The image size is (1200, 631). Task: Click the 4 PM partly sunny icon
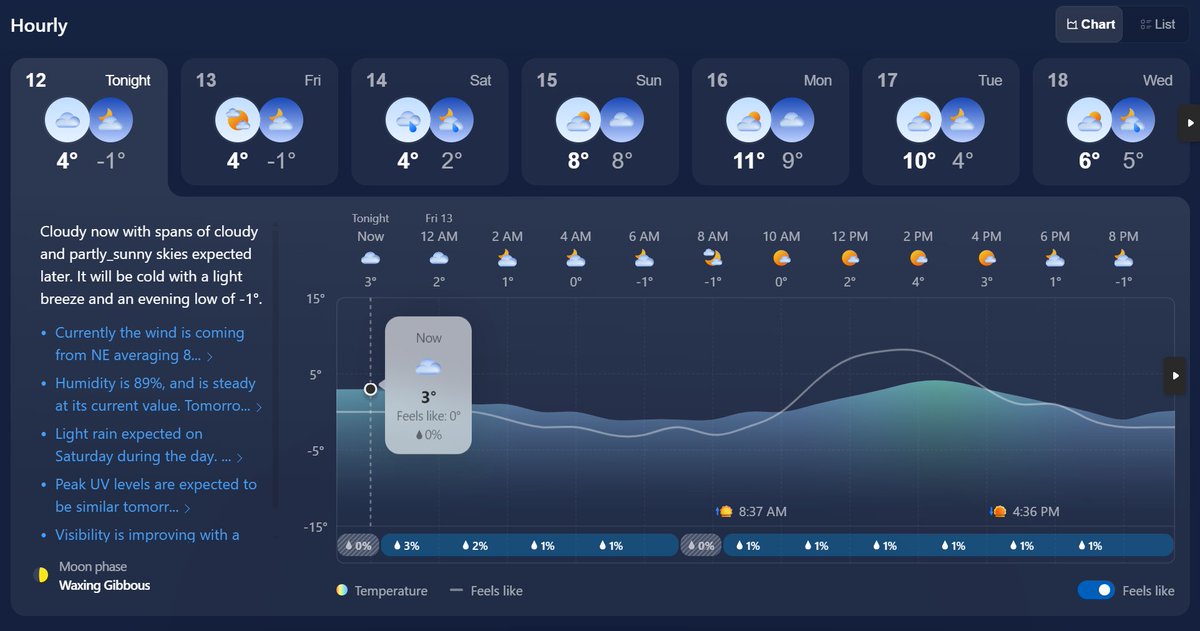(986, 258)
